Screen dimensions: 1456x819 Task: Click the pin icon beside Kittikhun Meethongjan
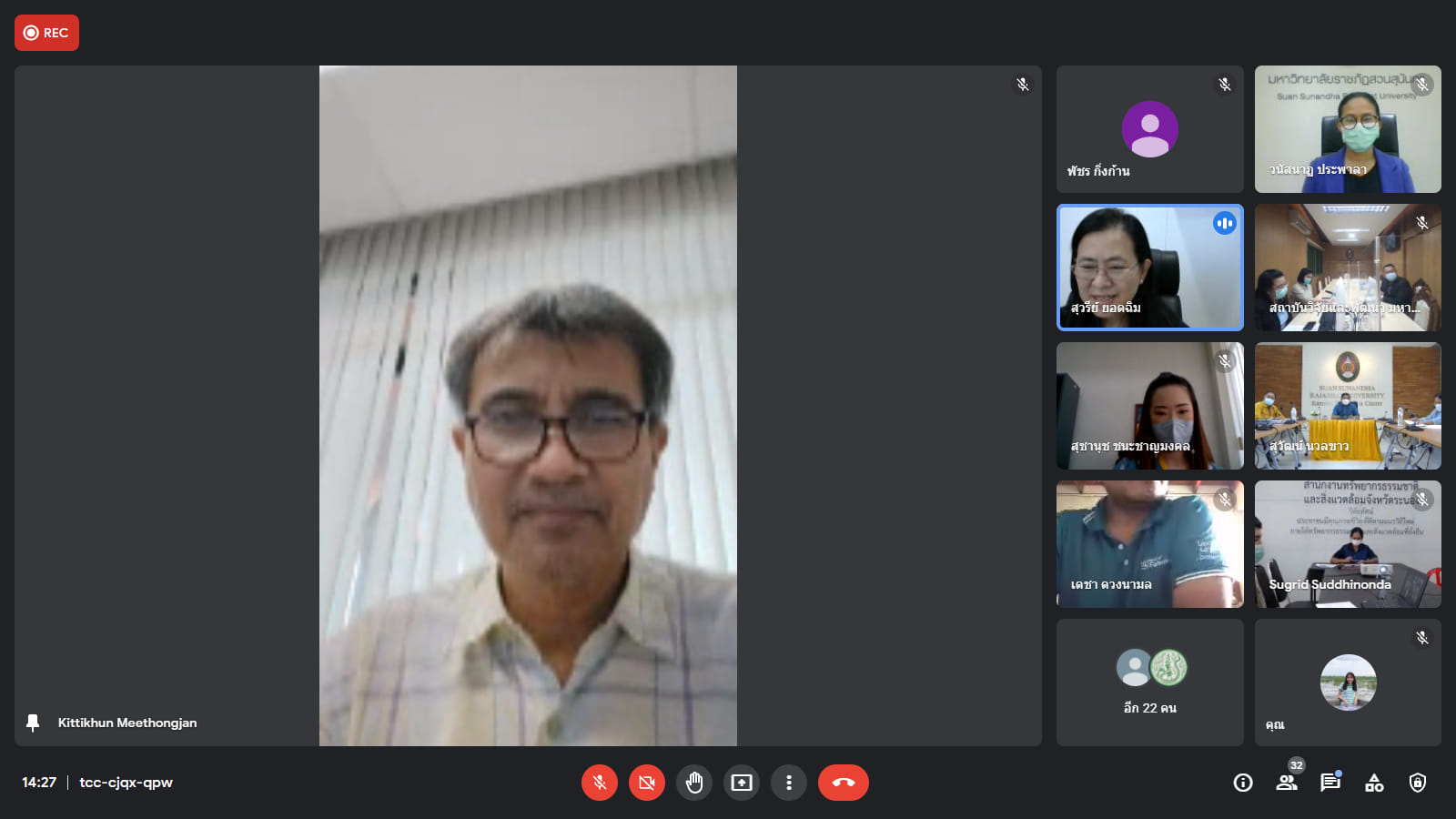tap(33, 723)
